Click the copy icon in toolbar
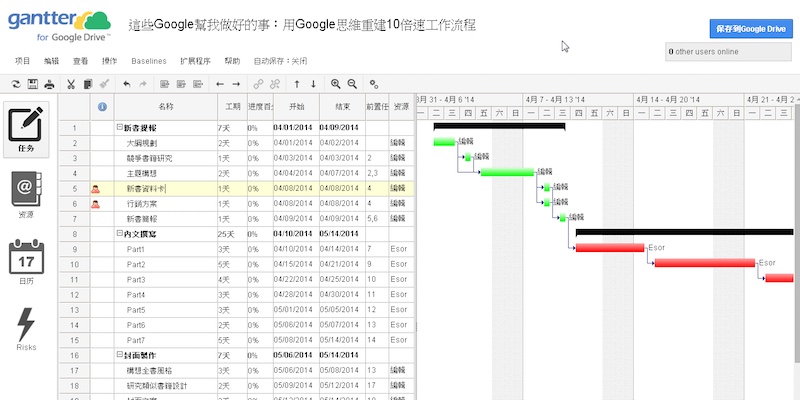The width and height of the screenshot is (800, 400). (x=88, y=84)
